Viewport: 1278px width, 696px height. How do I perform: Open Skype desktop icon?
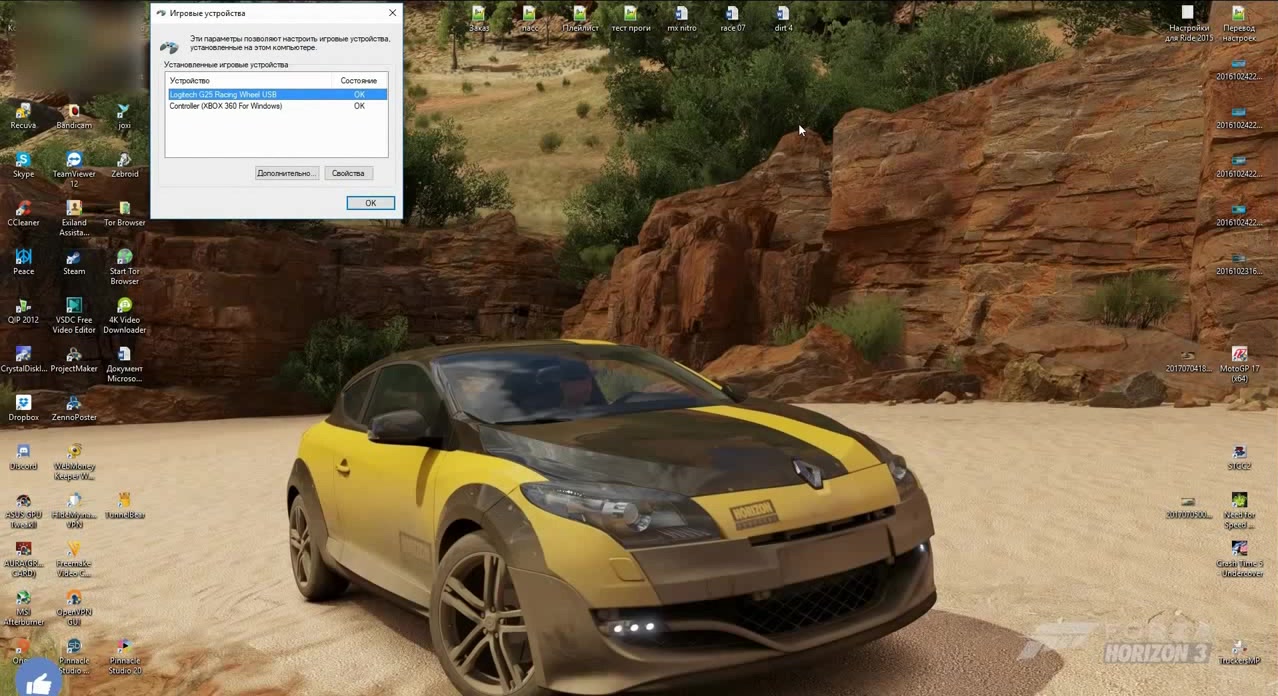point(23,162)
